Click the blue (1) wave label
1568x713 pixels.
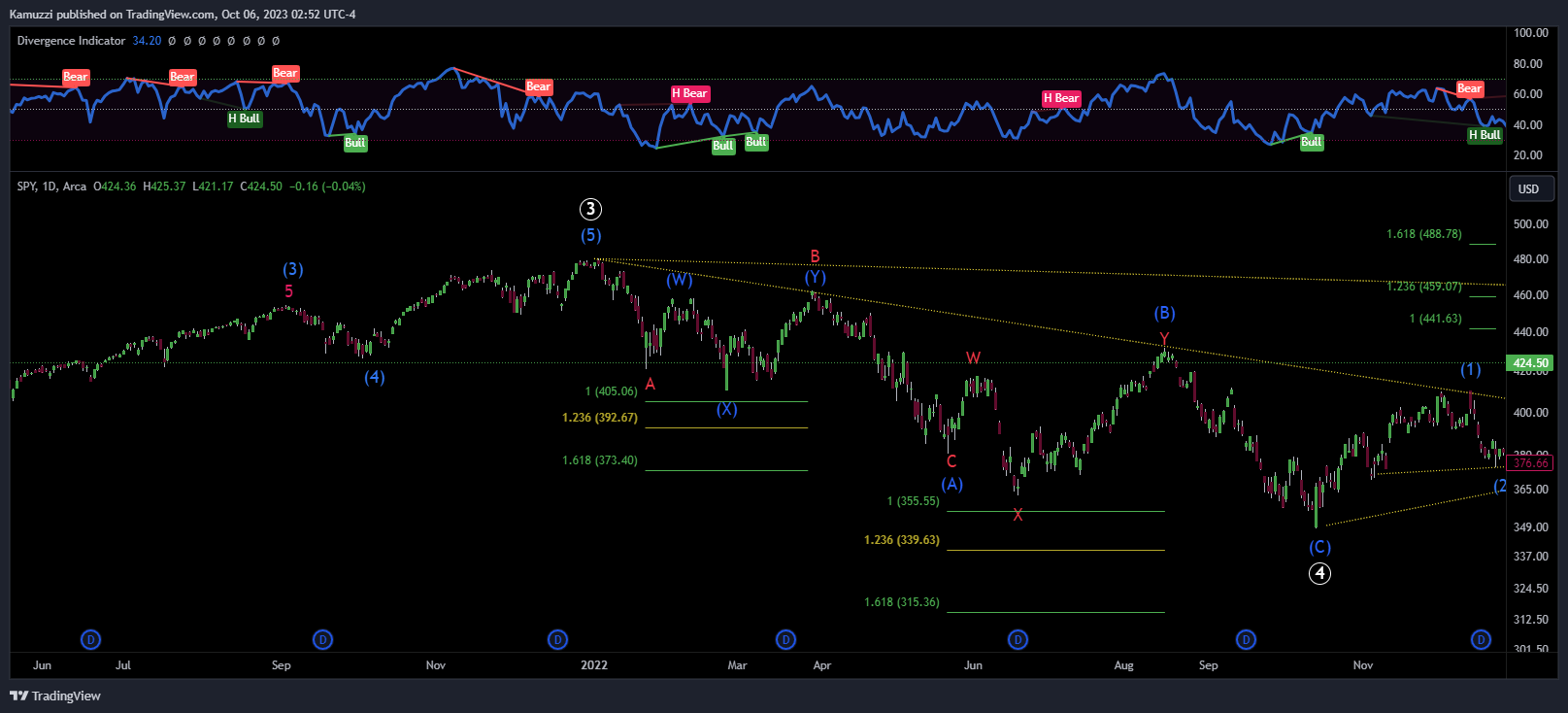[x=1471, y=369]
